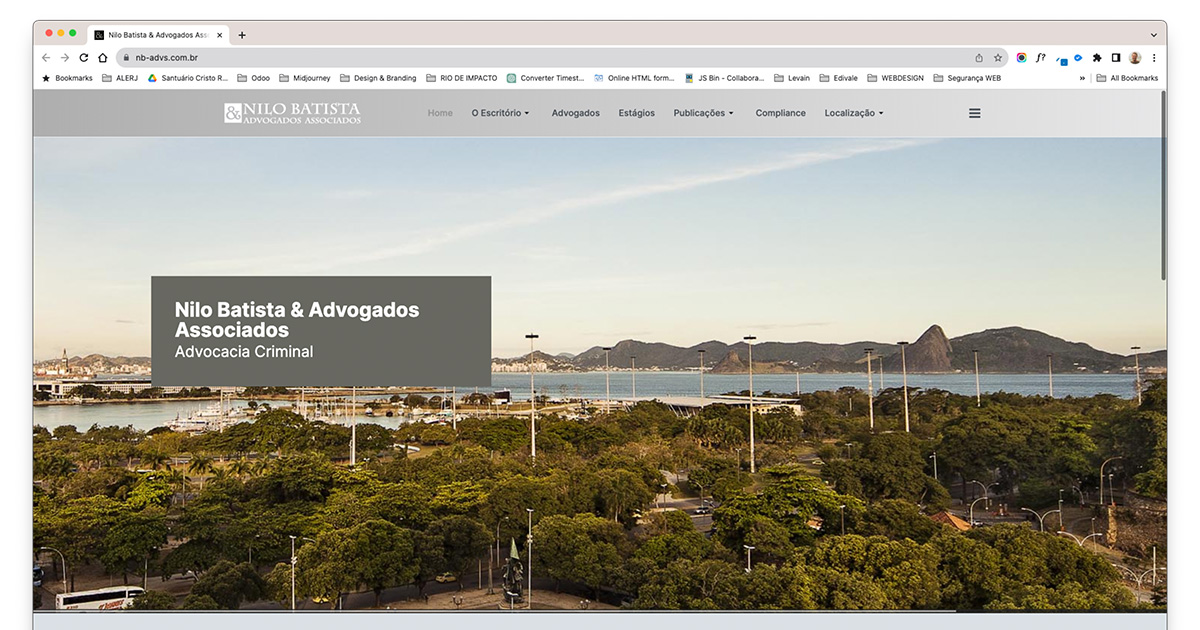The width and height of the screenshot is (1200, 630).
Task: Go to the Compliance page
Action: point(781,113)
